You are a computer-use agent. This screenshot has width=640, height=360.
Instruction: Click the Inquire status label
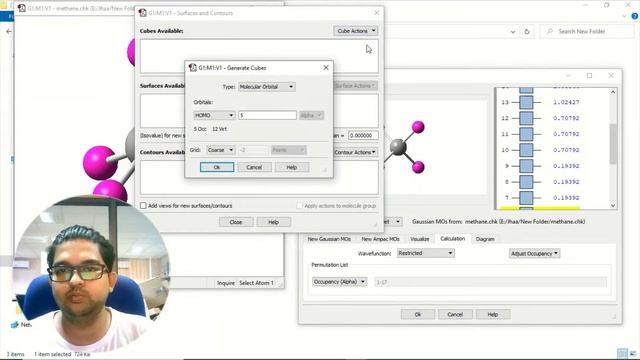[226, 282]
